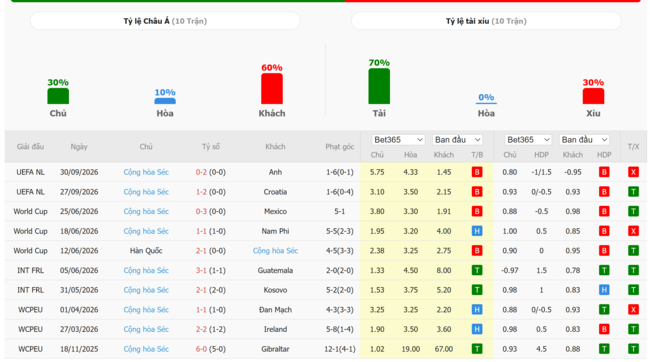
Task: Click the score 6-0 (5-0)
Action: [211, 349]
